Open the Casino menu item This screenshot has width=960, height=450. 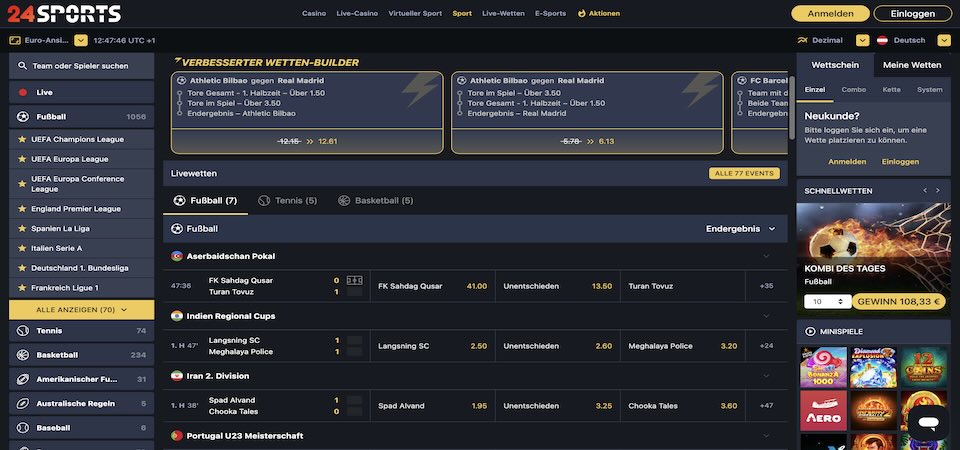(314, 13)
